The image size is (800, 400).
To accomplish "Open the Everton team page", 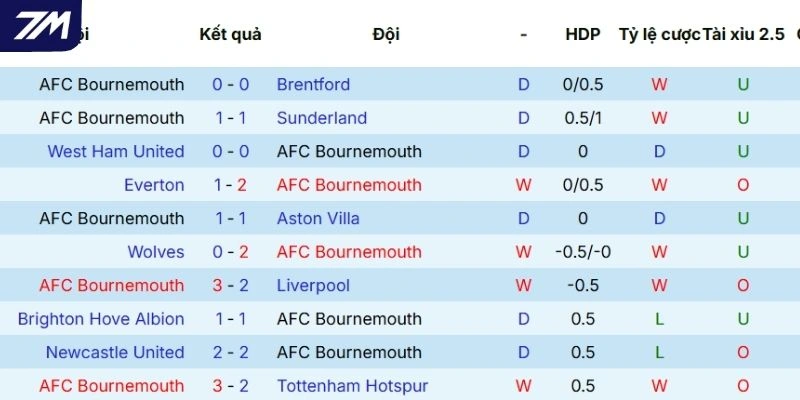I will [x=154, y=185].
